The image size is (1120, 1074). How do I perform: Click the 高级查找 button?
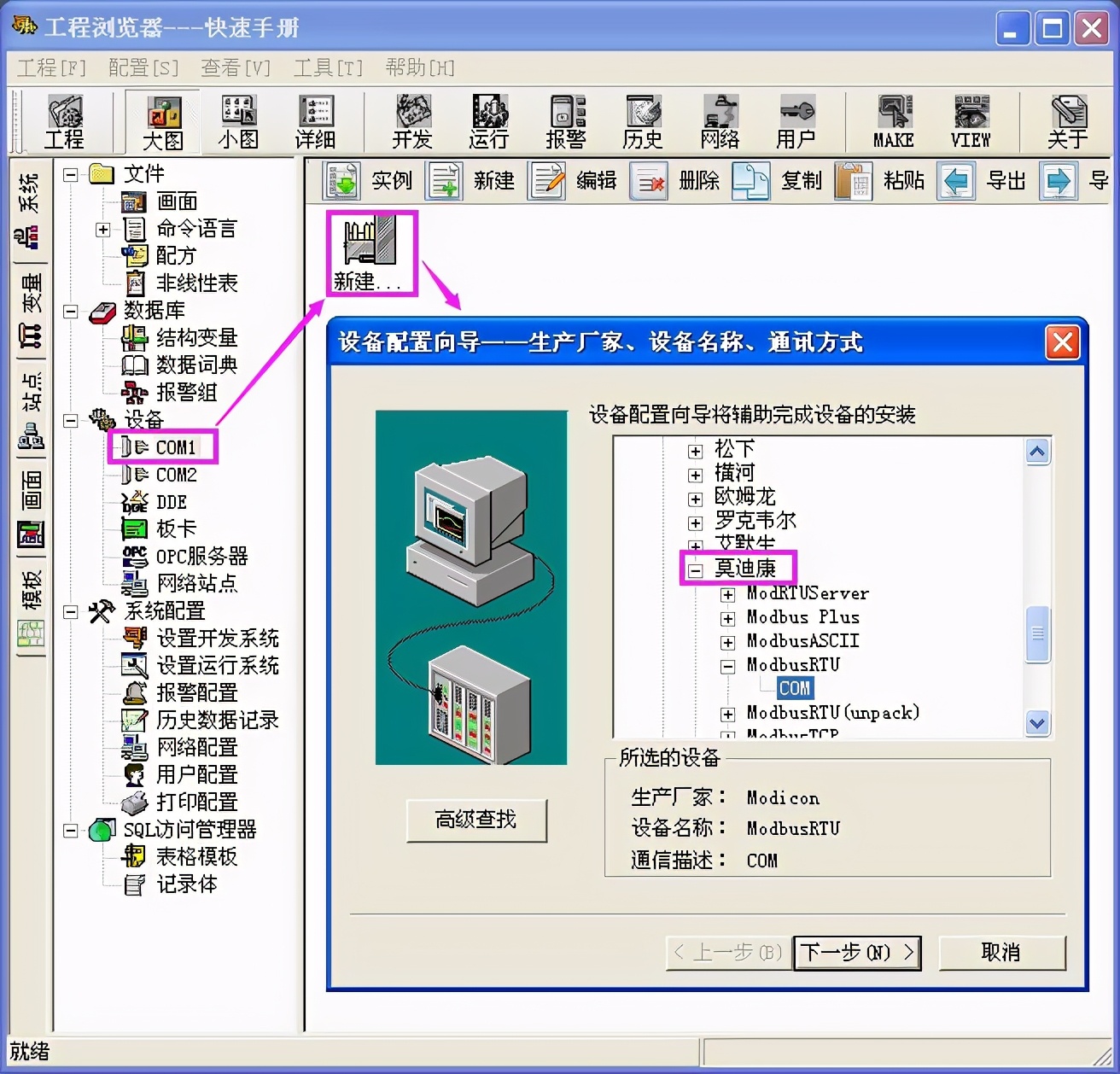coord(476,820)
